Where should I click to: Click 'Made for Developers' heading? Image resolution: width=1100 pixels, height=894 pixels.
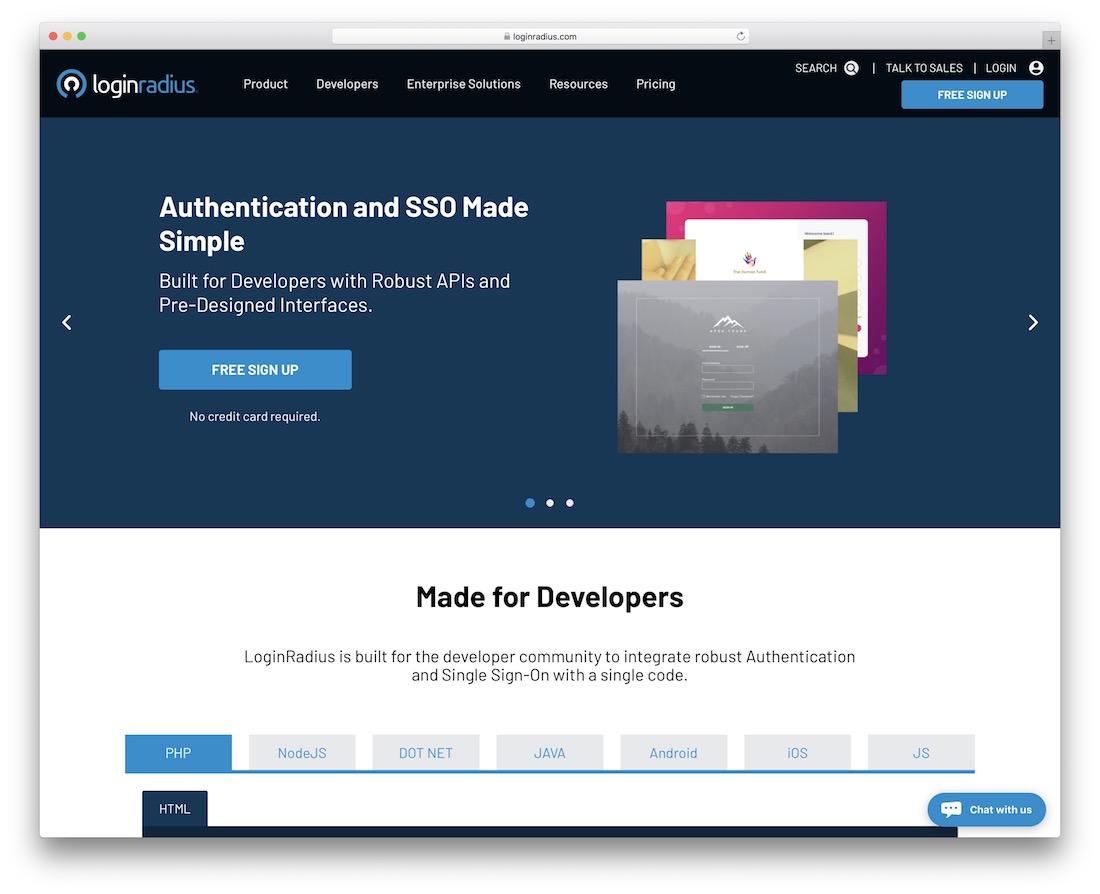coord(549,597)
